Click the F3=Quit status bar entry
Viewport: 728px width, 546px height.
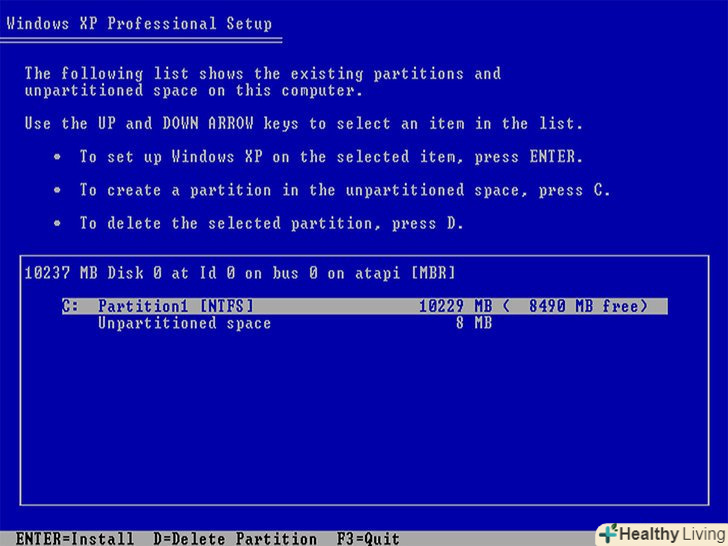point(368,539)
